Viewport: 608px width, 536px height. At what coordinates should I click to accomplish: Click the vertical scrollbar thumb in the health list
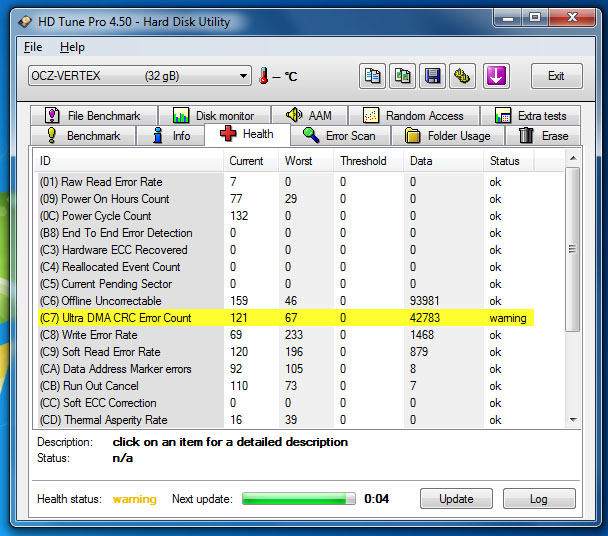click(x=573, y=249)
